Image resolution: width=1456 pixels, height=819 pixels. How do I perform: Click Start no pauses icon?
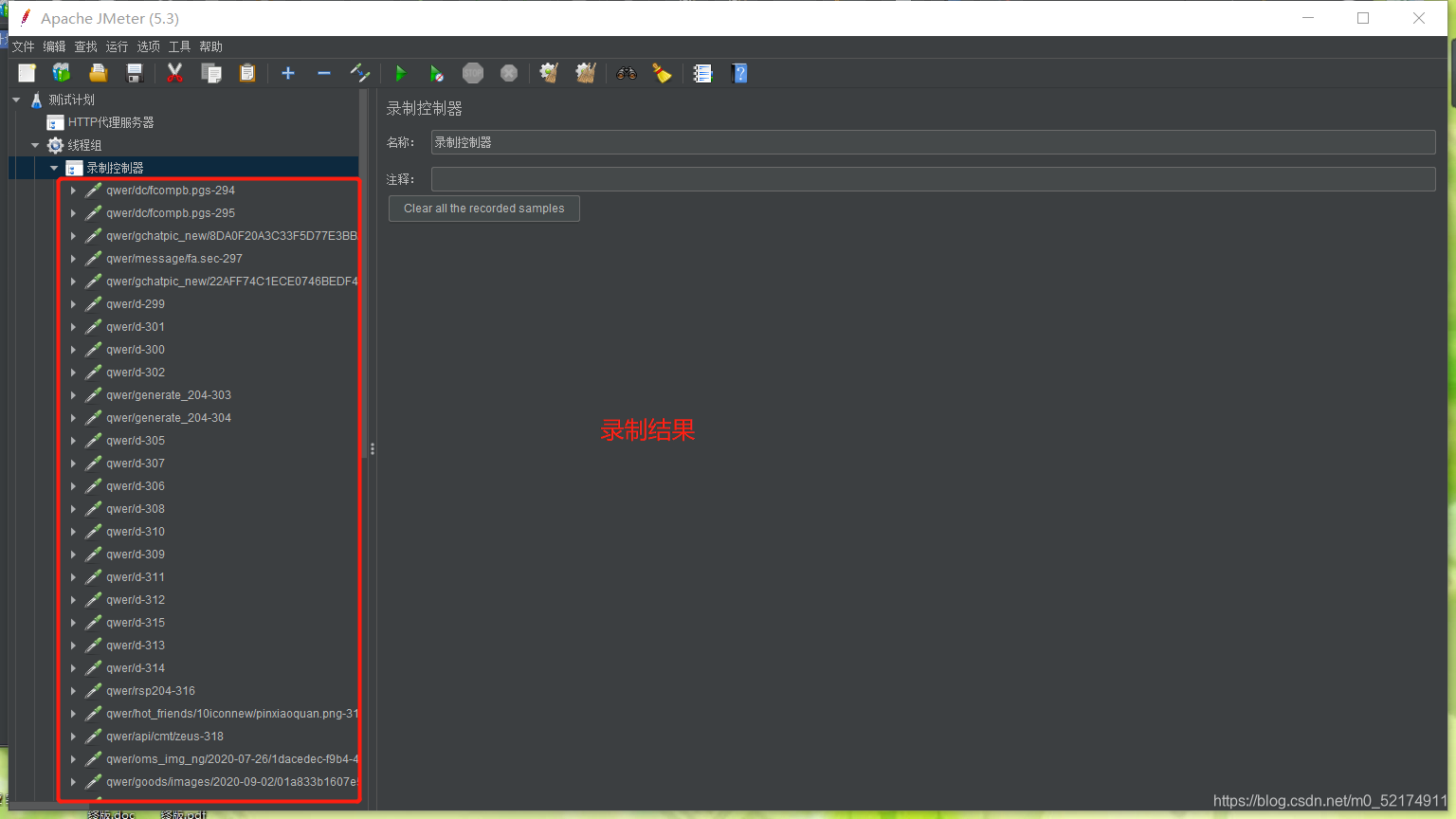click(x=436, y=73)
